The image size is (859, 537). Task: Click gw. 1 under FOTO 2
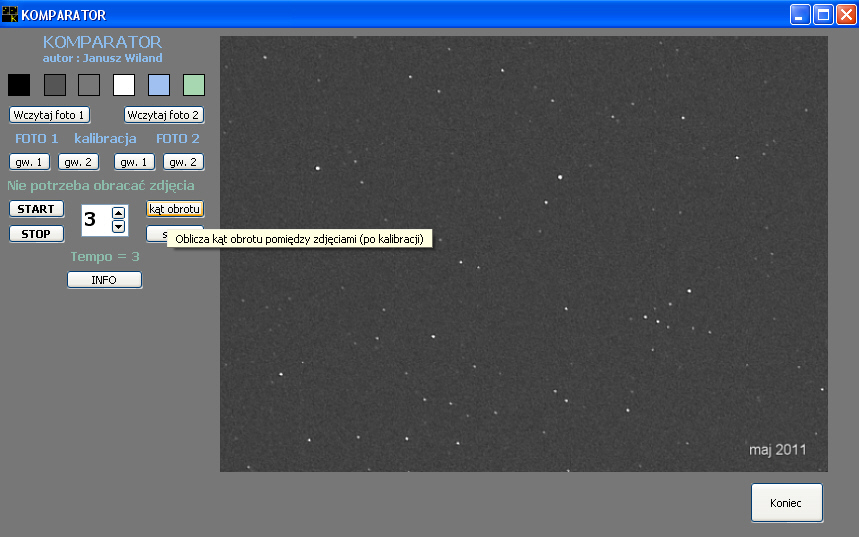coord(134,162)
